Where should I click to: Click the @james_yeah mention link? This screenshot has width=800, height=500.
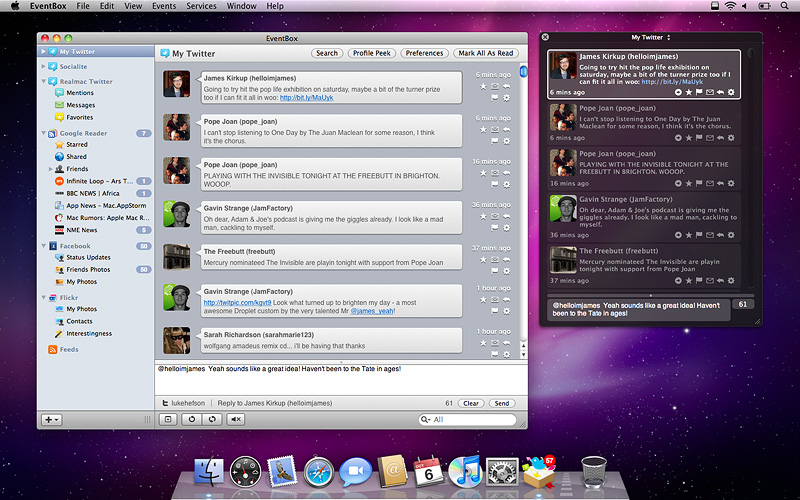tap(372, 311)
